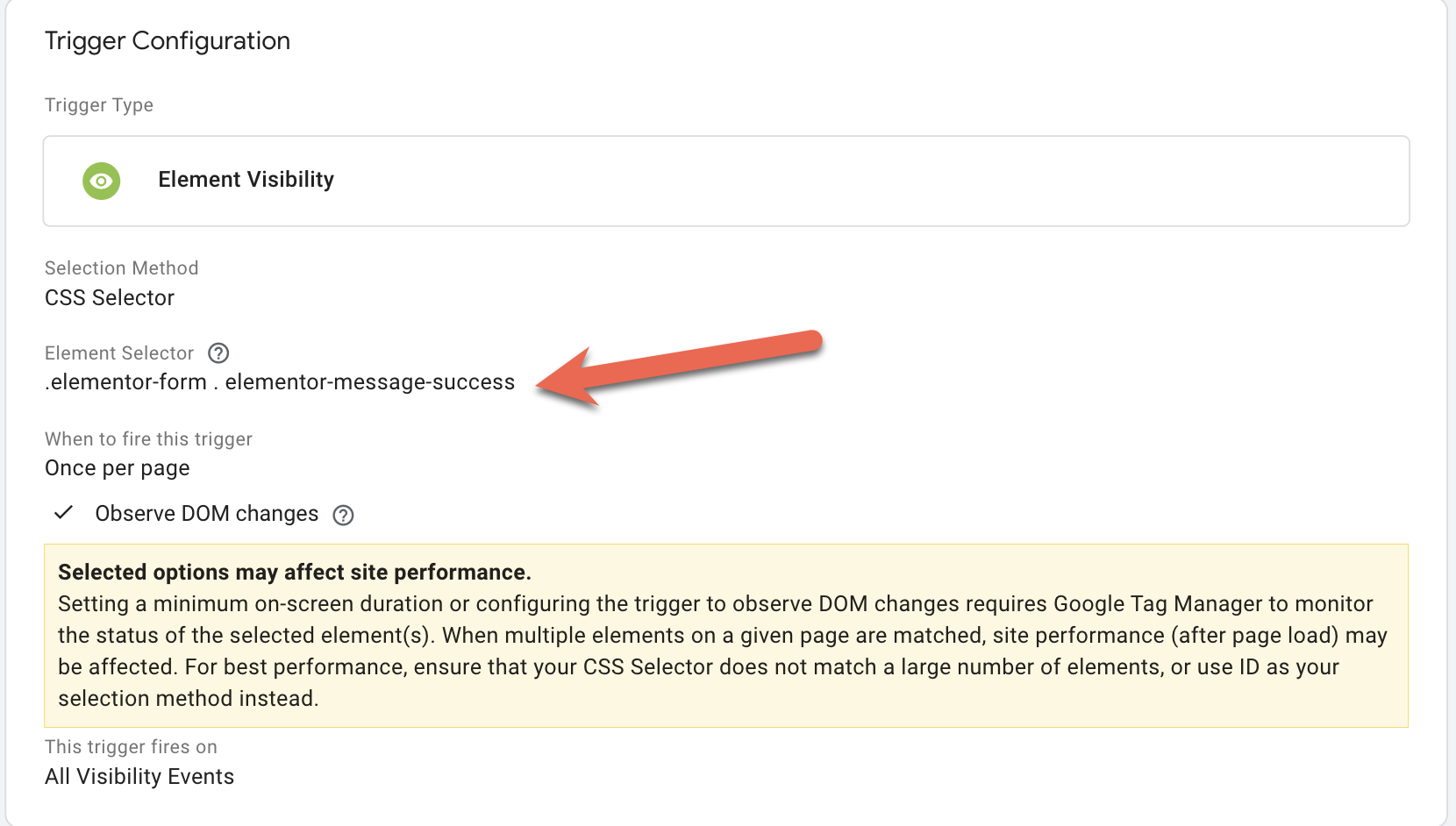Click the Element Selector label
The width and height of the screenshot is (1456, 826).
[119, 353]
